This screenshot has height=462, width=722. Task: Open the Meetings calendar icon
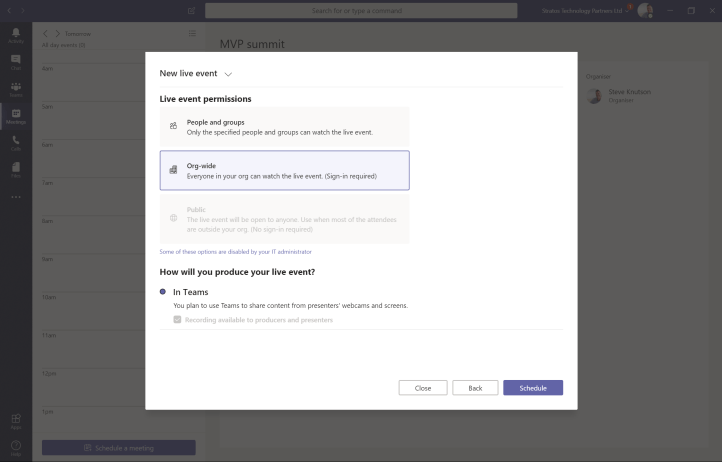click(15, 116)
